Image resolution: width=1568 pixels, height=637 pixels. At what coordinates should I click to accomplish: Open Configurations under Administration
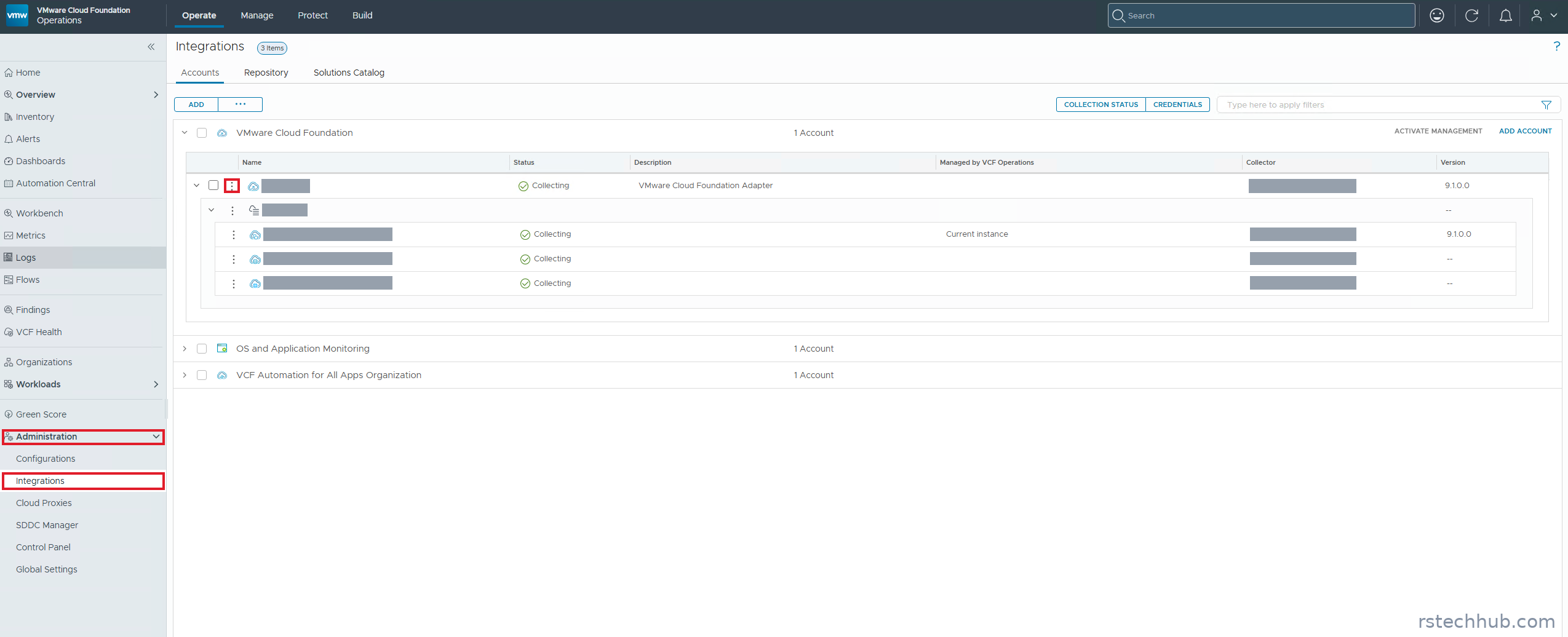83,459
